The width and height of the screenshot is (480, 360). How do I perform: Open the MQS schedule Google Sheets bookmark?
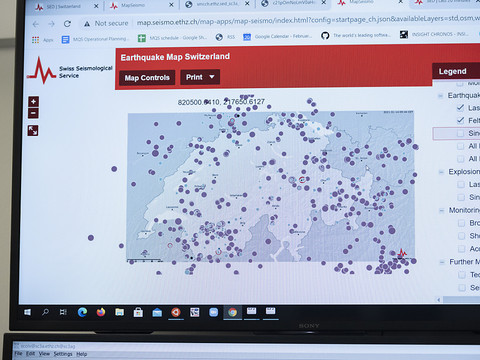[173, 38]
